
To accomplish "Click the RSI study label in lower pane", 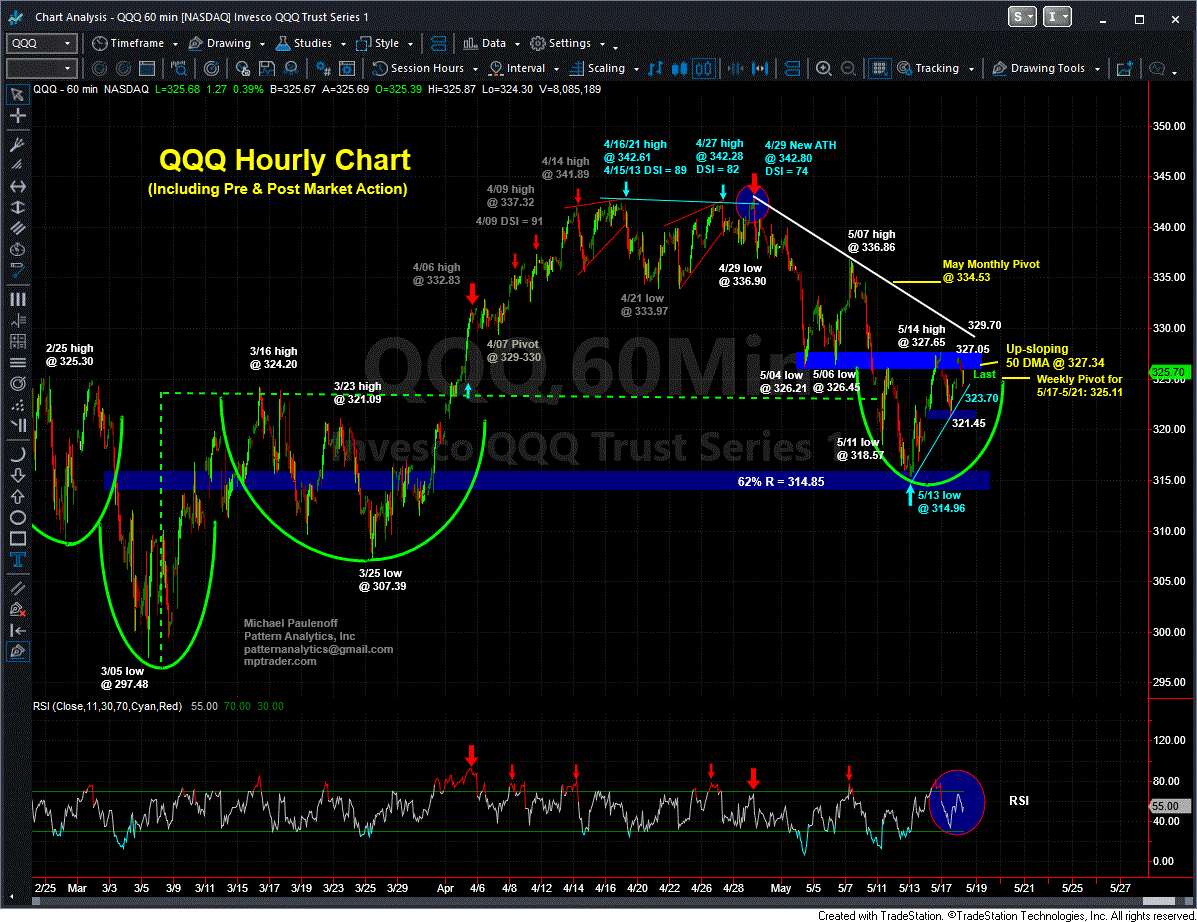I will click(x=108, y=707).
